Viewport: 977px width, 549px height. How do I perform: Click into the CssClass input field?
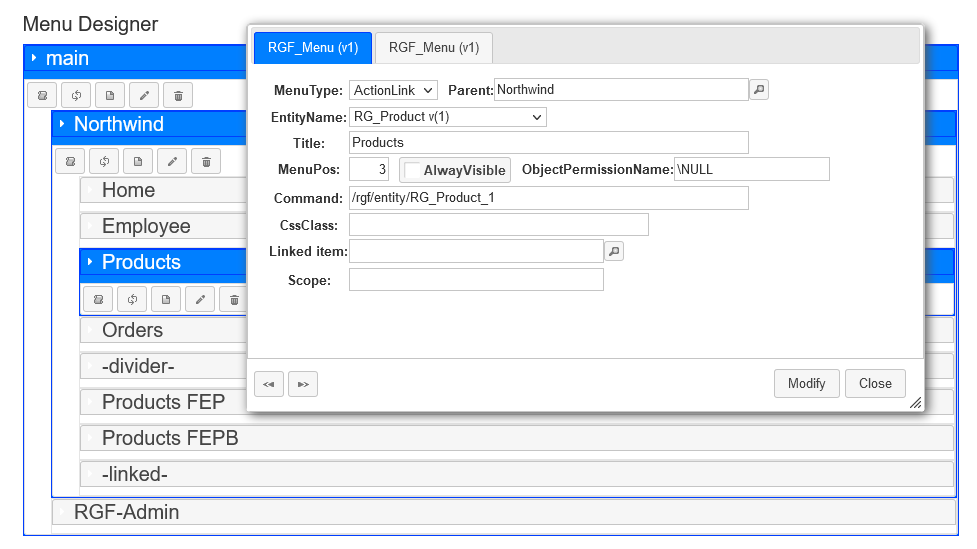[498, 225]
